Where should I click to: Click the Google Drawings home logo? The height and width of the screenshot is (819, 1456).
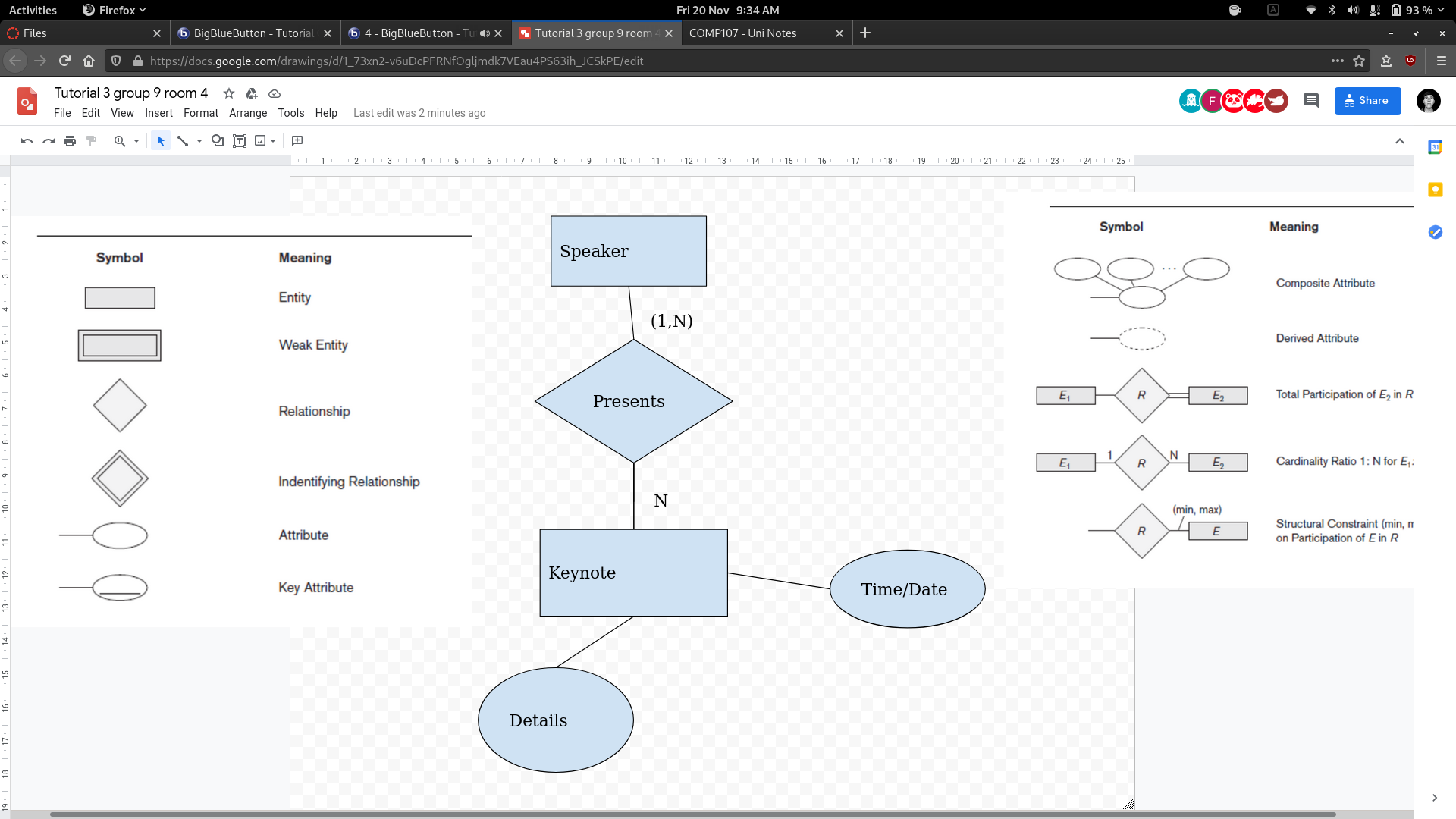coord(27,101)
